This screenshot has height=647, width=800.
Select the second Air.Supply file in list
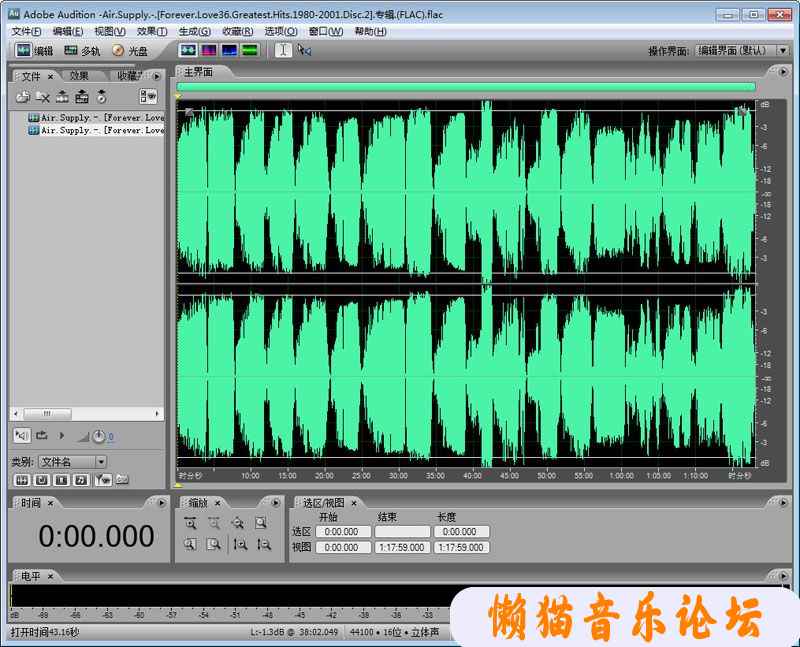tap(96, 131)
